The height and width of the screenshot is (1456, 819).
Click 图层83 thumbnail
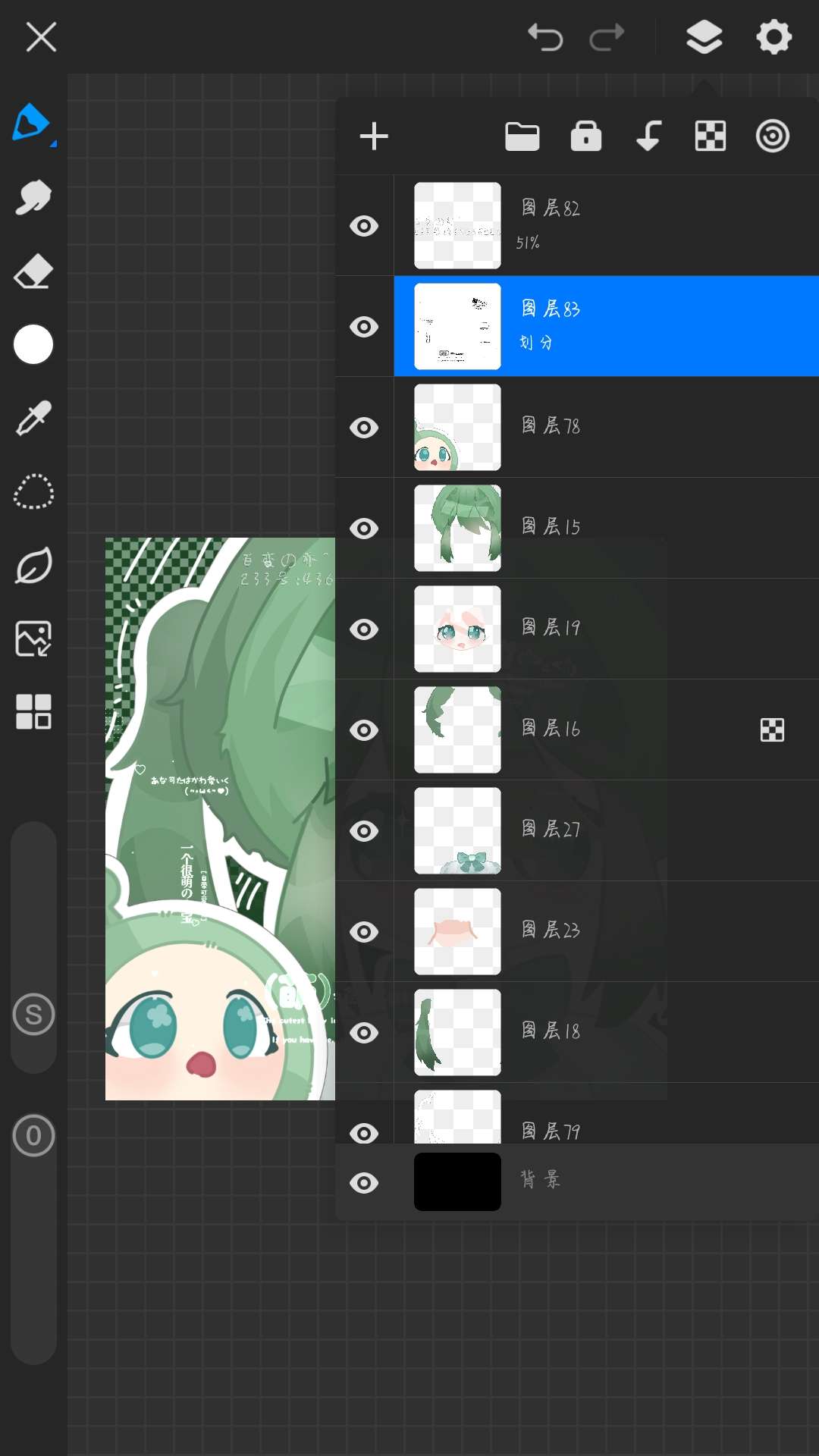(x=457, y=327)
